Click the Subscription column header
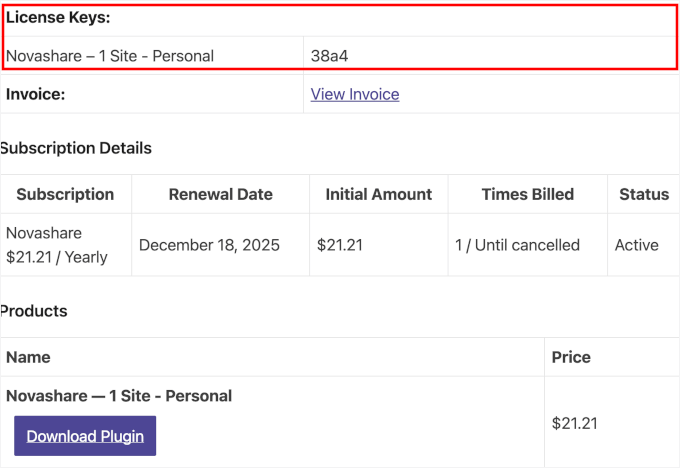Viewport: 680px width, 468px height. (x=65, y=194)
